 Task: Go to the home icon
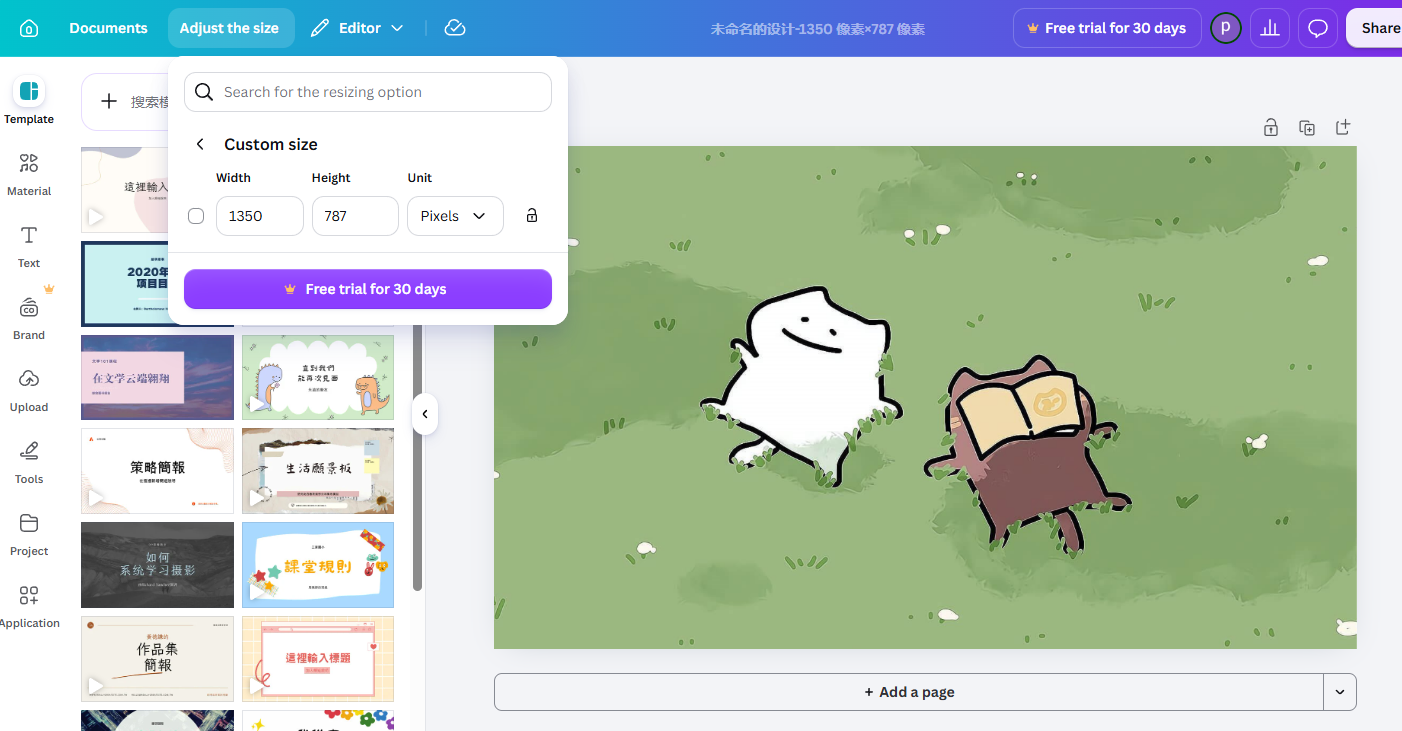click(29, 28)
